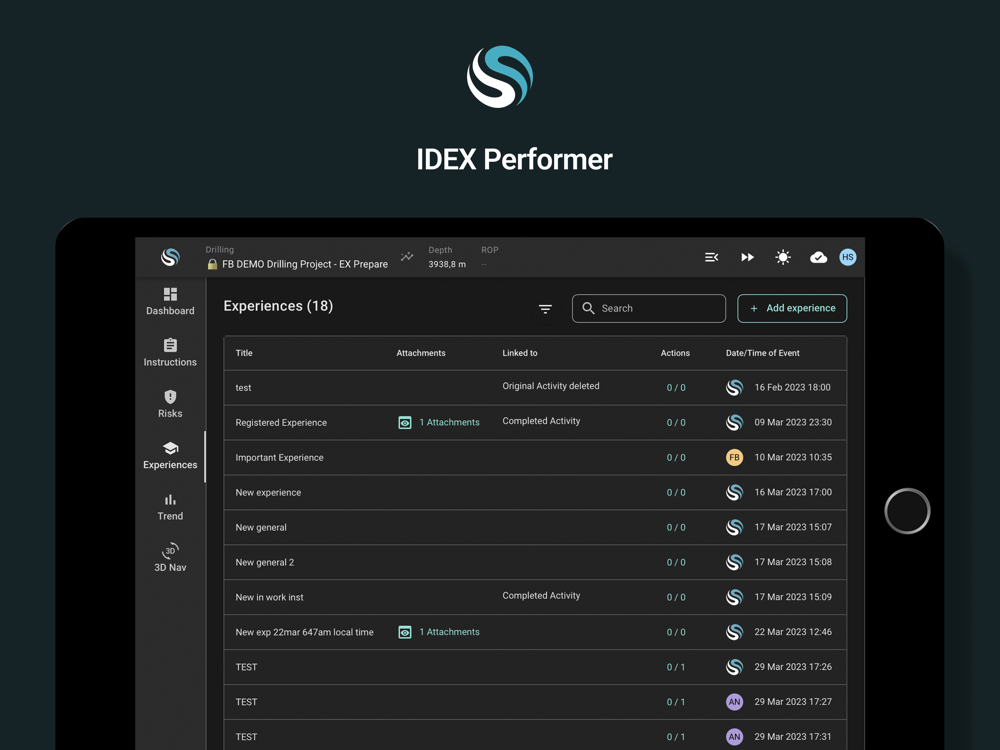Sort by Linked to column header
This screenshot has width=1000, height=750.
(520, 353)
